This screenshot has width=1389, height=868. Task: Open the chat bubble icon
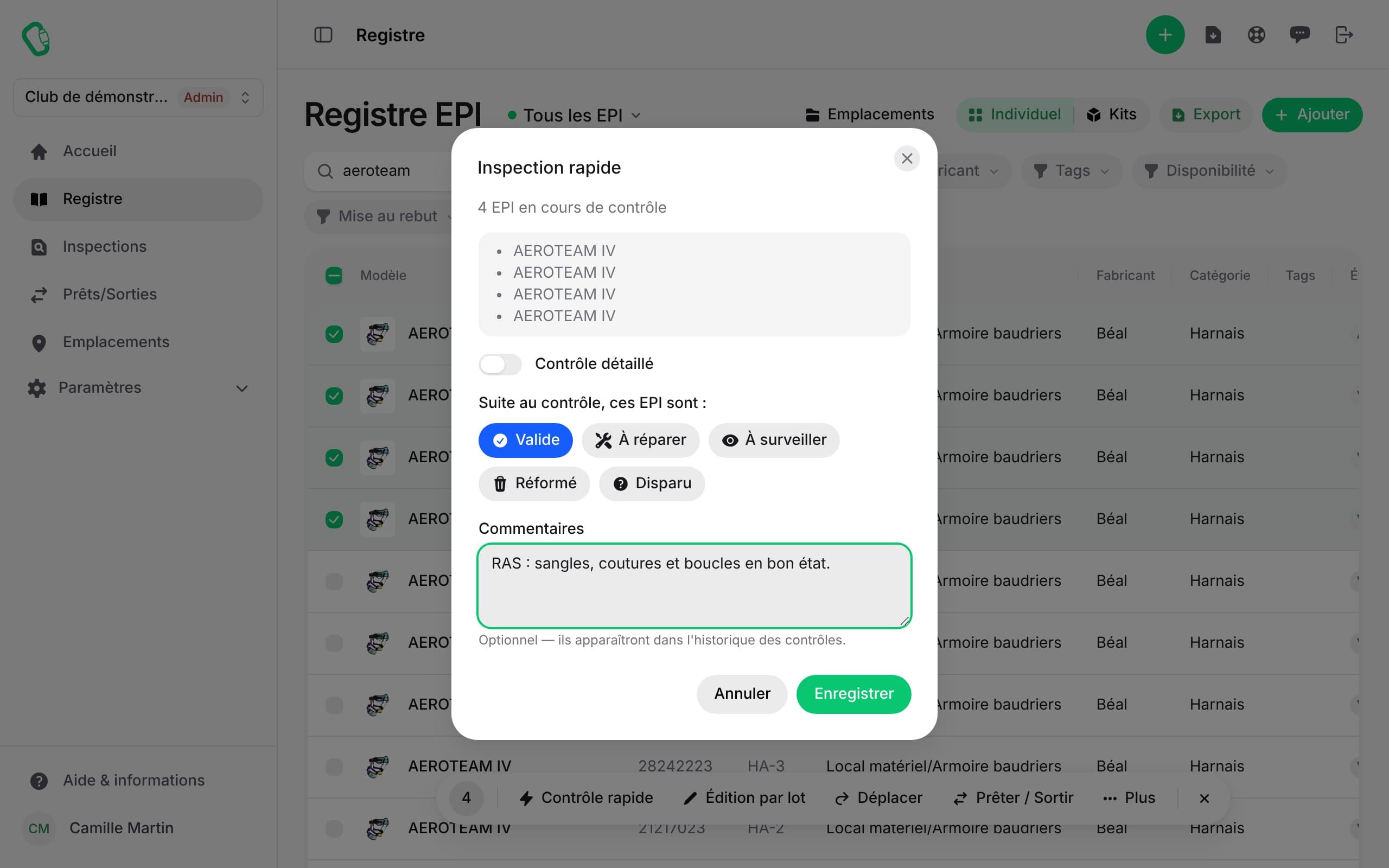tap(1299, 35)
